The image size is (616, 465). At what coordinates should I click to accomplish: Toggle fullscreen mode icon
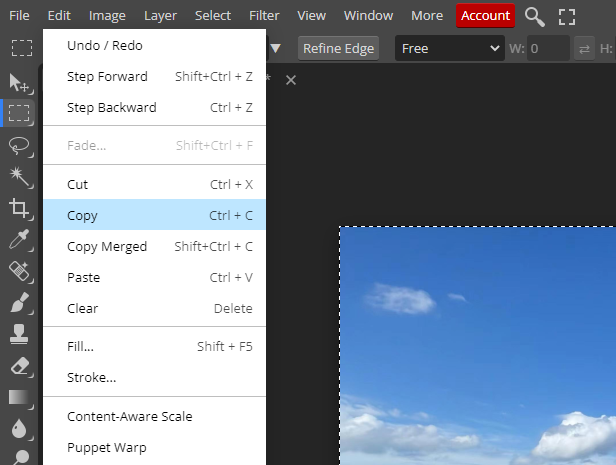567,16
